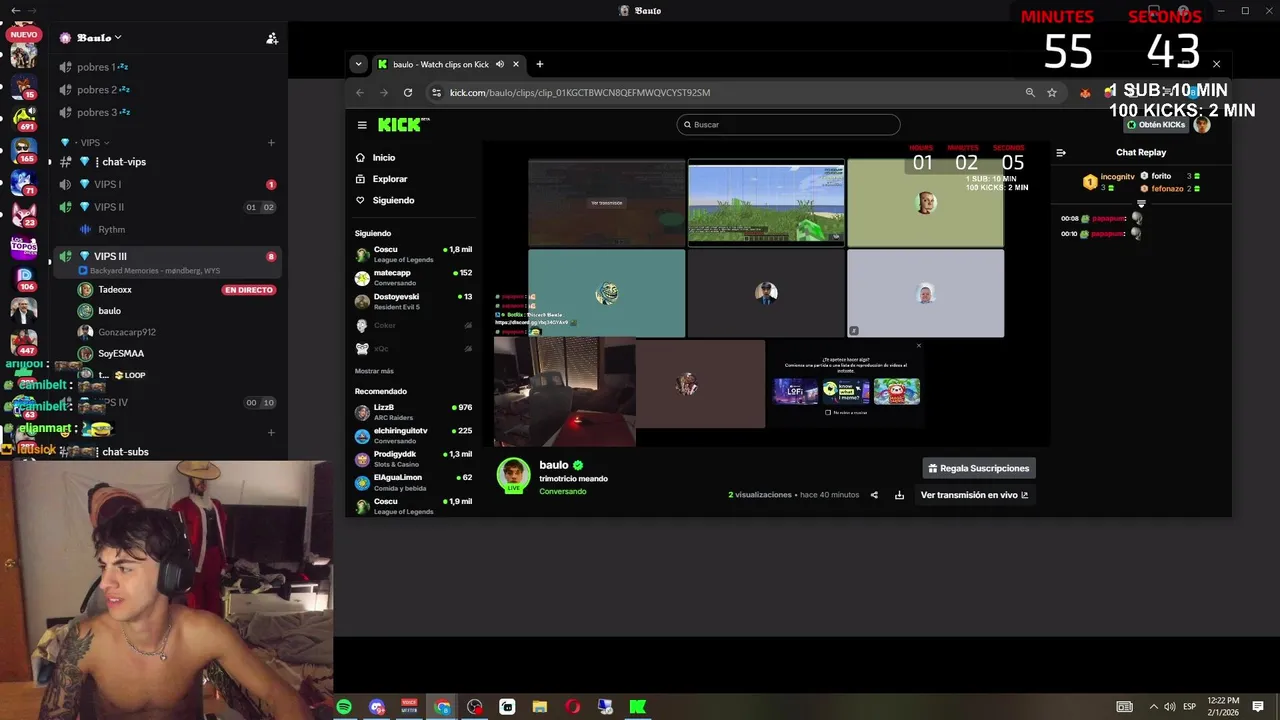Open Opera browser from the taskbar
Viewport: 1280px width, 720px height.
tap(573, 707)
